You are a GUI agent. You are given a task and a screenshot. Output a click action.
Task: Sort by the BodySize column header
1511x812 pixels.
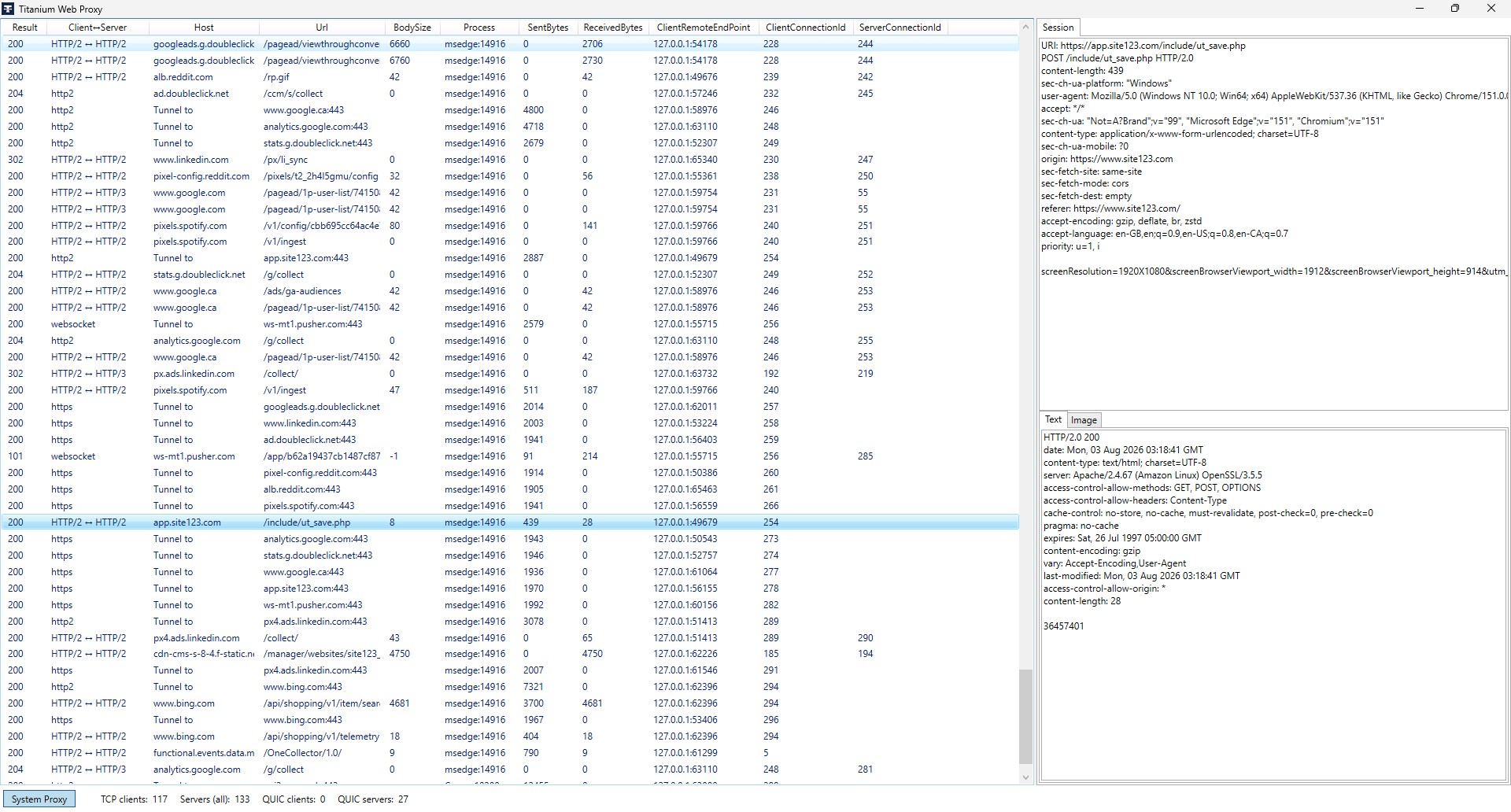[412, 28]
